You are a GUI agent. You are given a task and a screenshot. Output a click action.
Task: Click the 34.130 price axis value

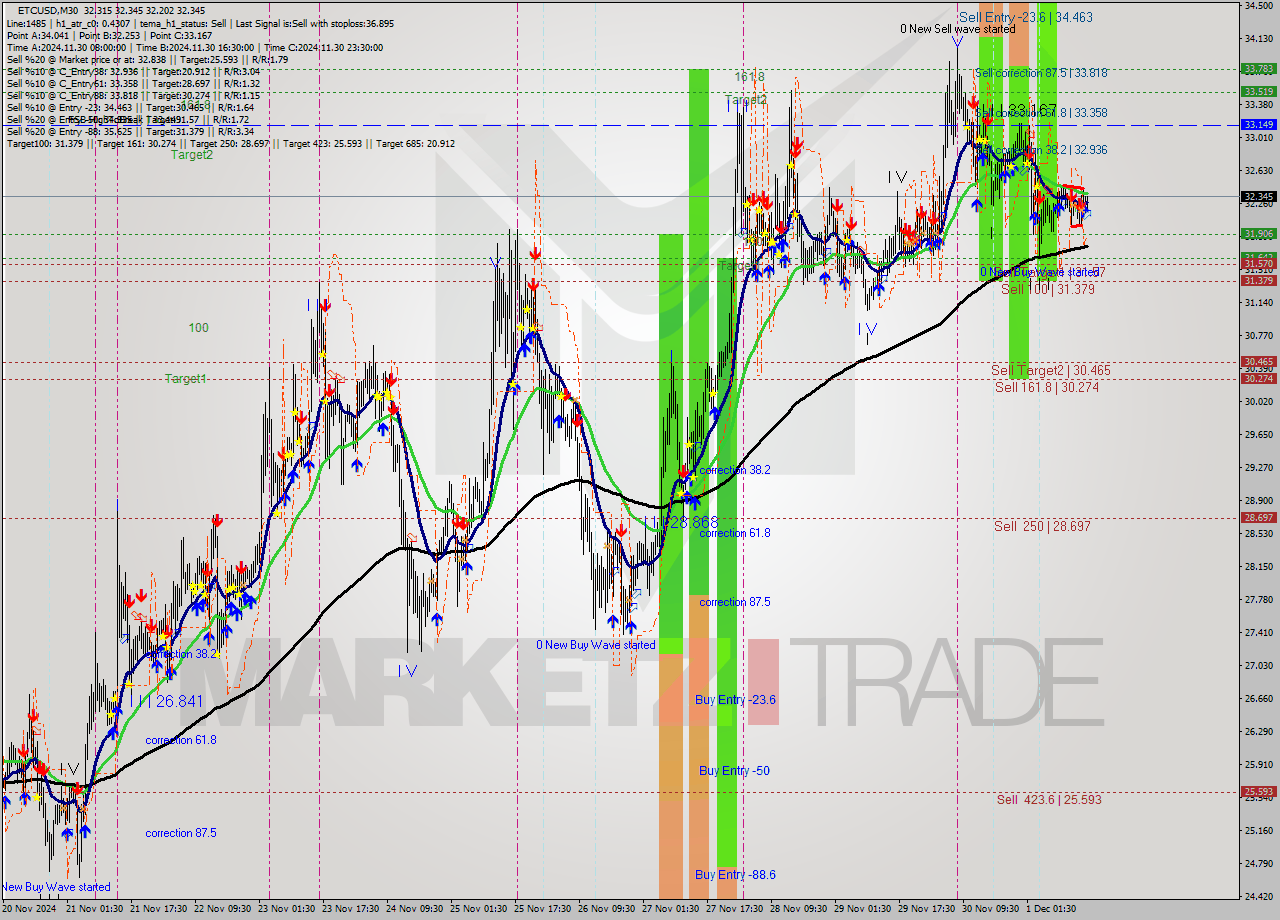point(1257,39)
